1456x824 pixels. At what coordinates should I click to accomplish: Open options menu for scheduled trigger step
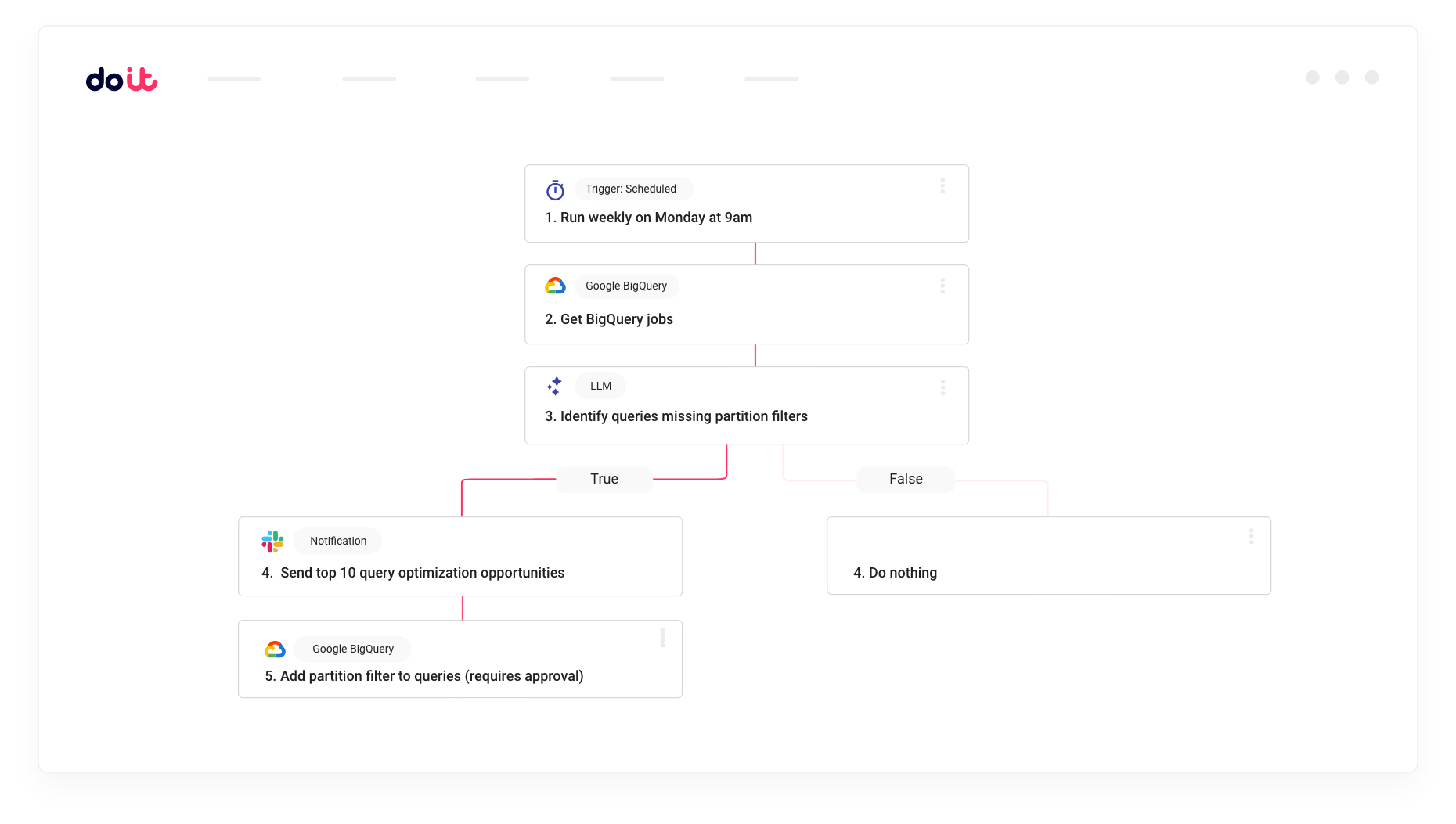(942, 186)
